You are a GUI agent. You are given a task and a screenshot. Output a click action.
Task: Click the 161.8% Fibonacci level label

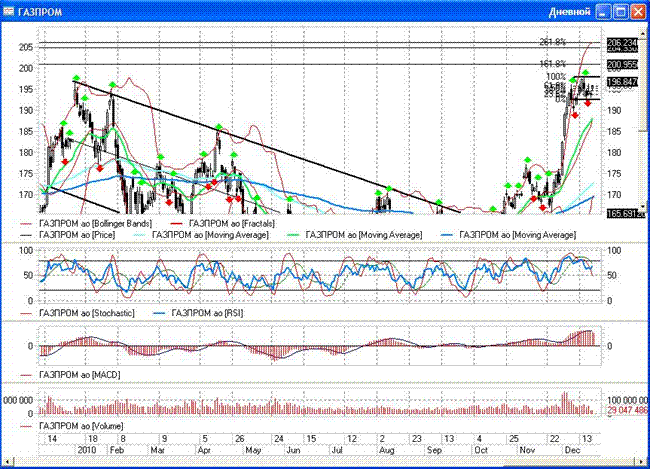(553, 64)
